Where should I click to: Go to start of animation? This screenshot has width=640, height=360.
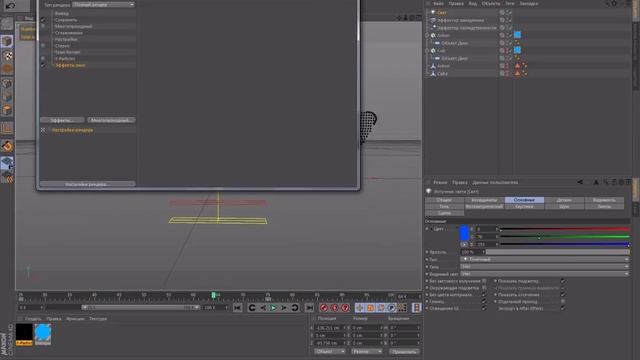[x=238, y=308]
